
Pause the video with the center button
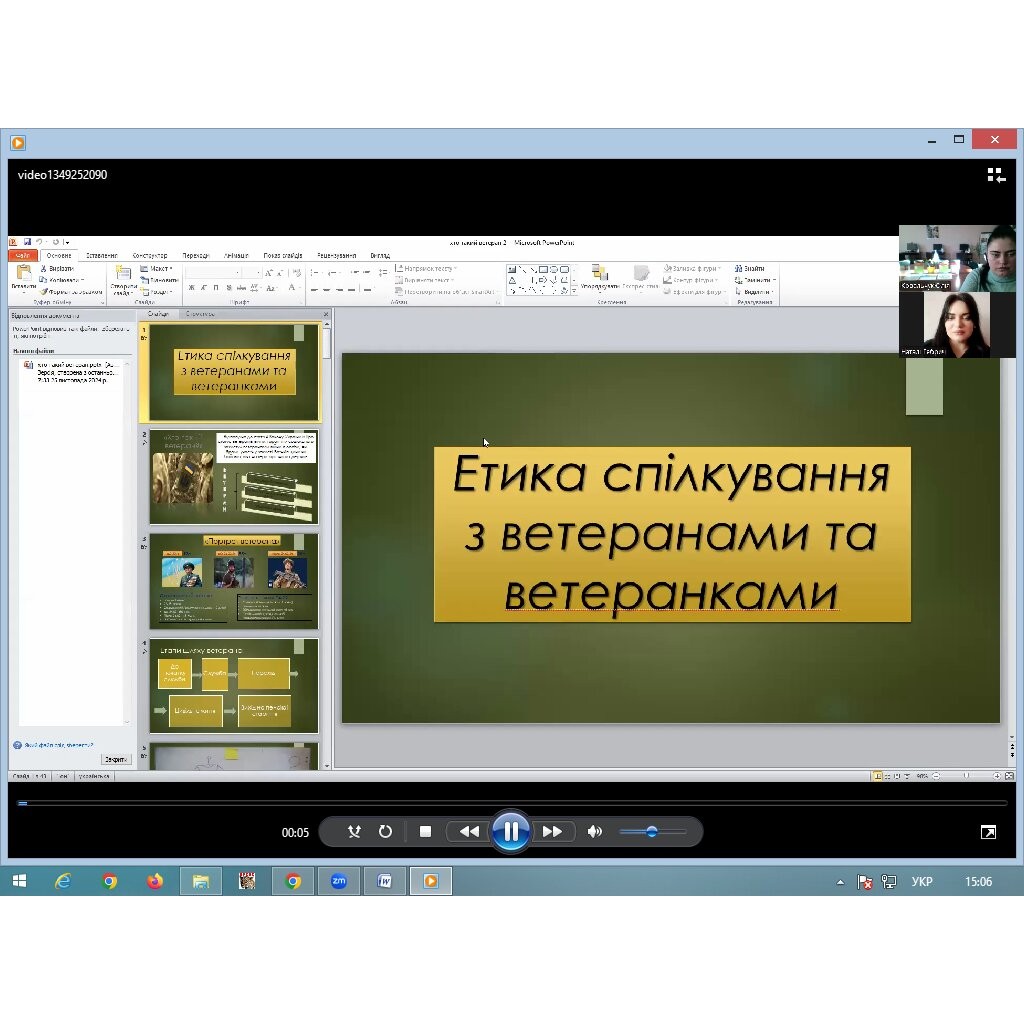click(510, 831)
